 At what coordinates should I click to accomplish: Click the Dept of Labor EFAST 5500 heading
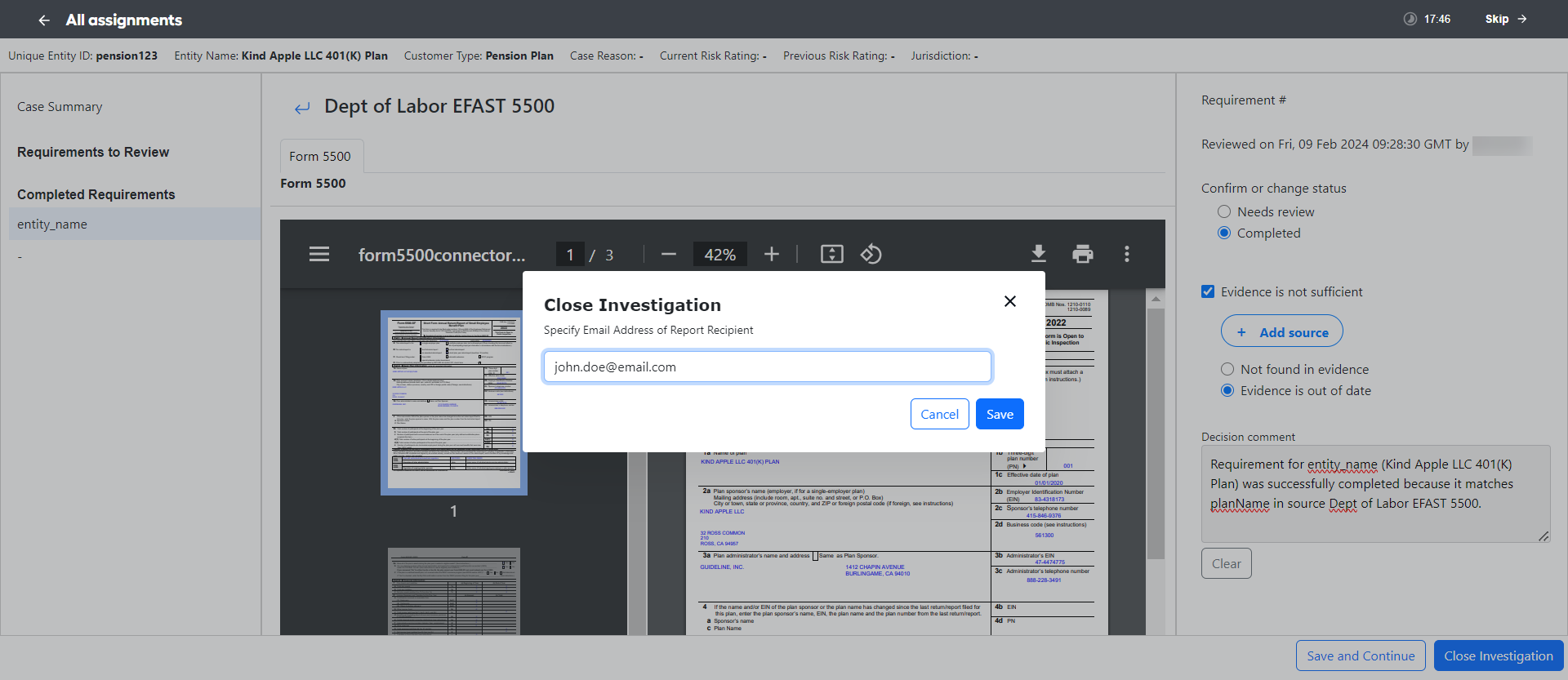click(439, 106)
